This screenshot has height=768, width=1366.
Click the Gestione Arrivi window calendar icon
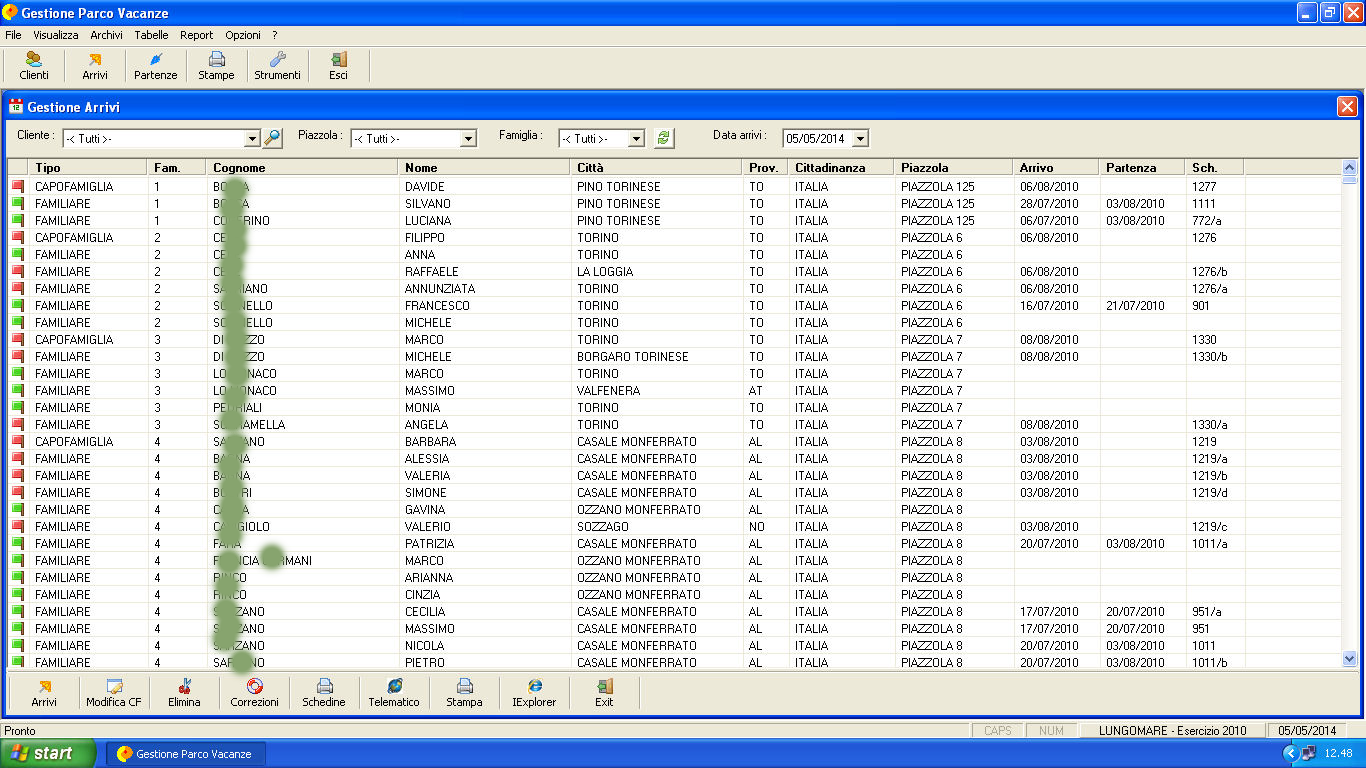point(16,106)
